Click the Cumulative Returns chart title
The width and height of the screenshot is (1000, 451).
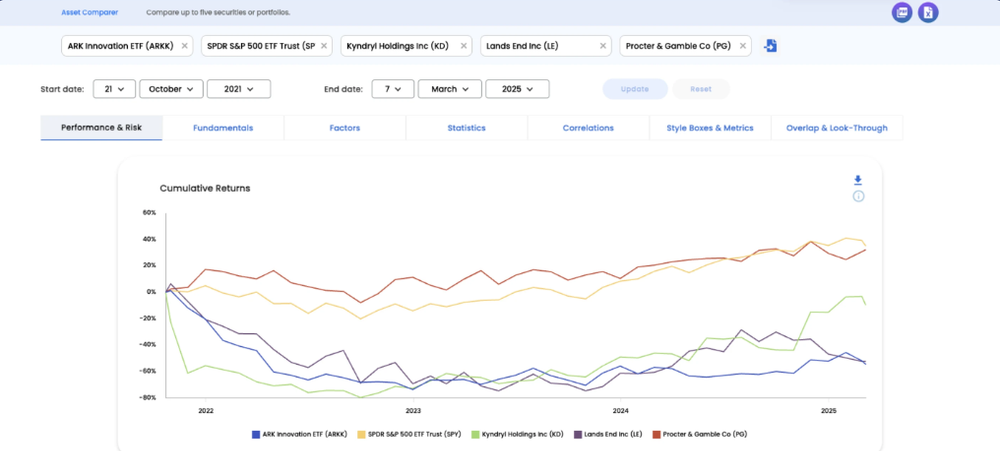(205, 188)
